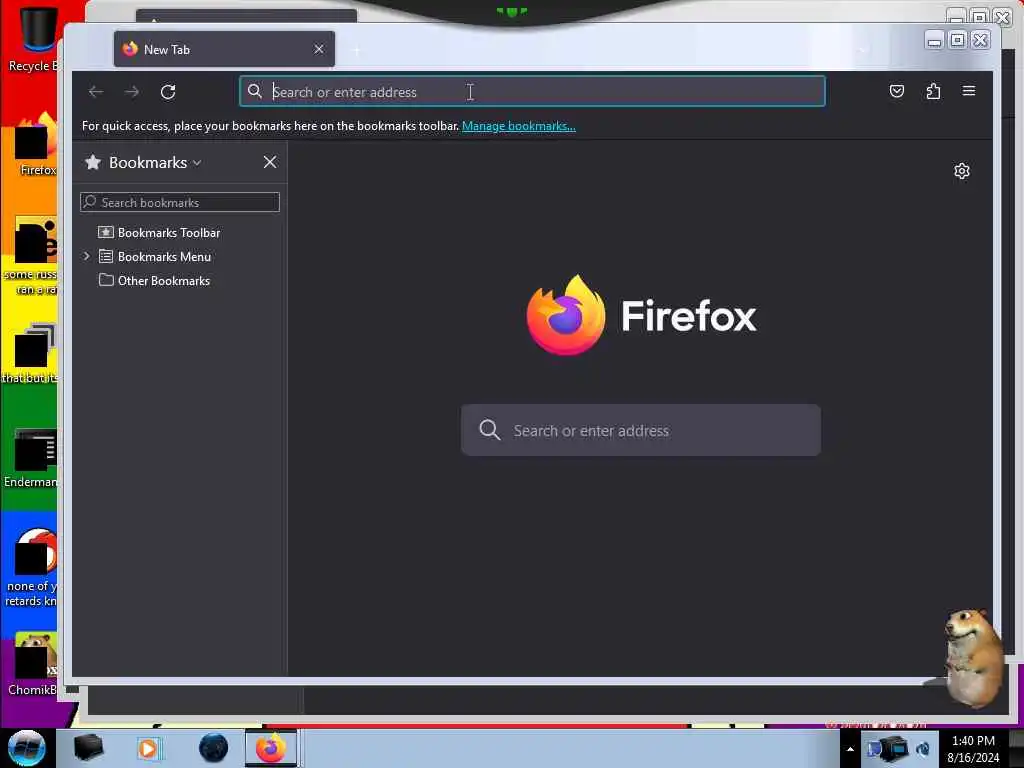The height and width of the screenshot is (768, 1024).
Task: Open the dark globe taskbar icon
Action: coord(214,748)
